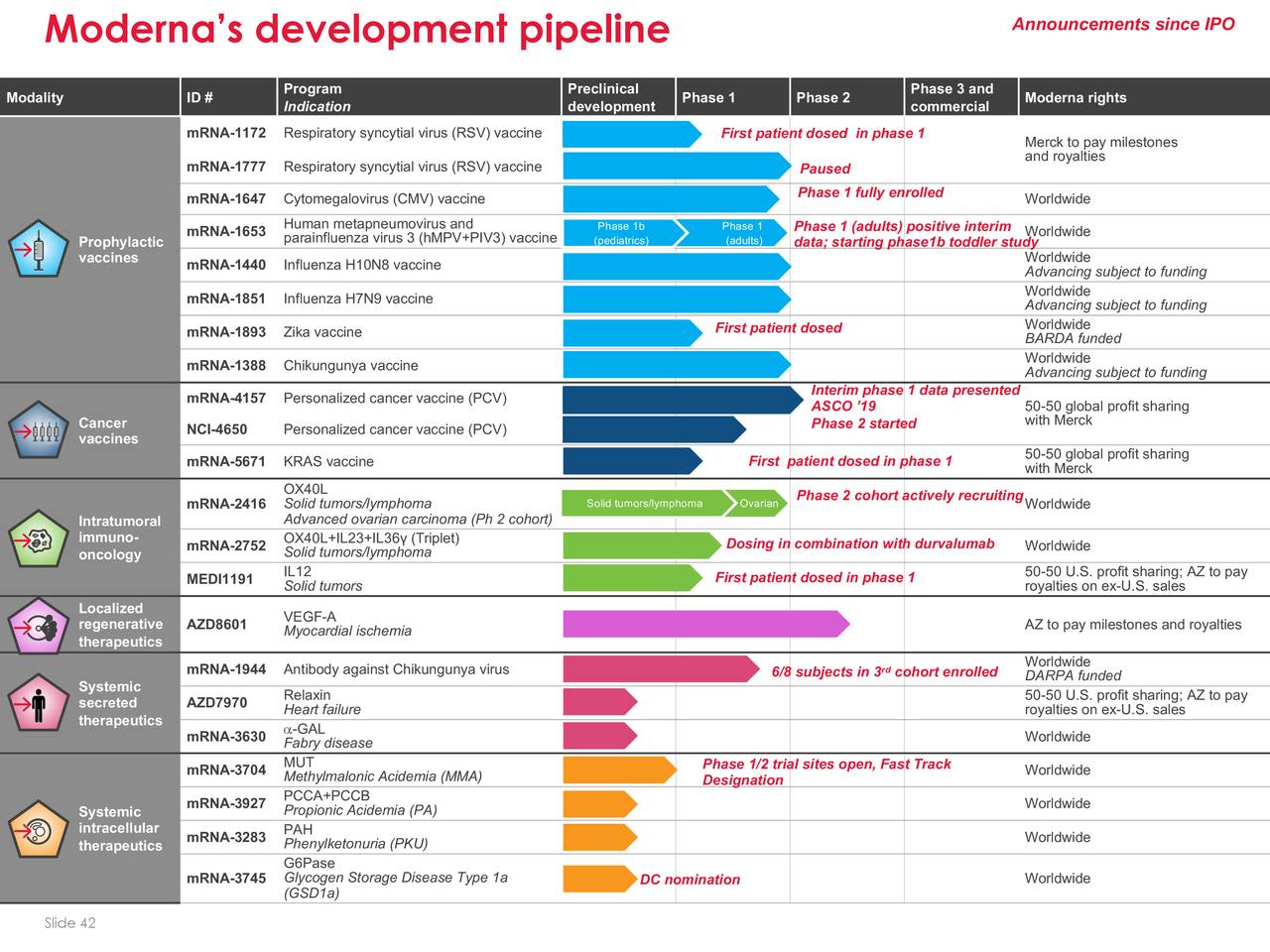
Task: Click the Phase 2 cohort actively recruiting note
Action: pos(910,496)
